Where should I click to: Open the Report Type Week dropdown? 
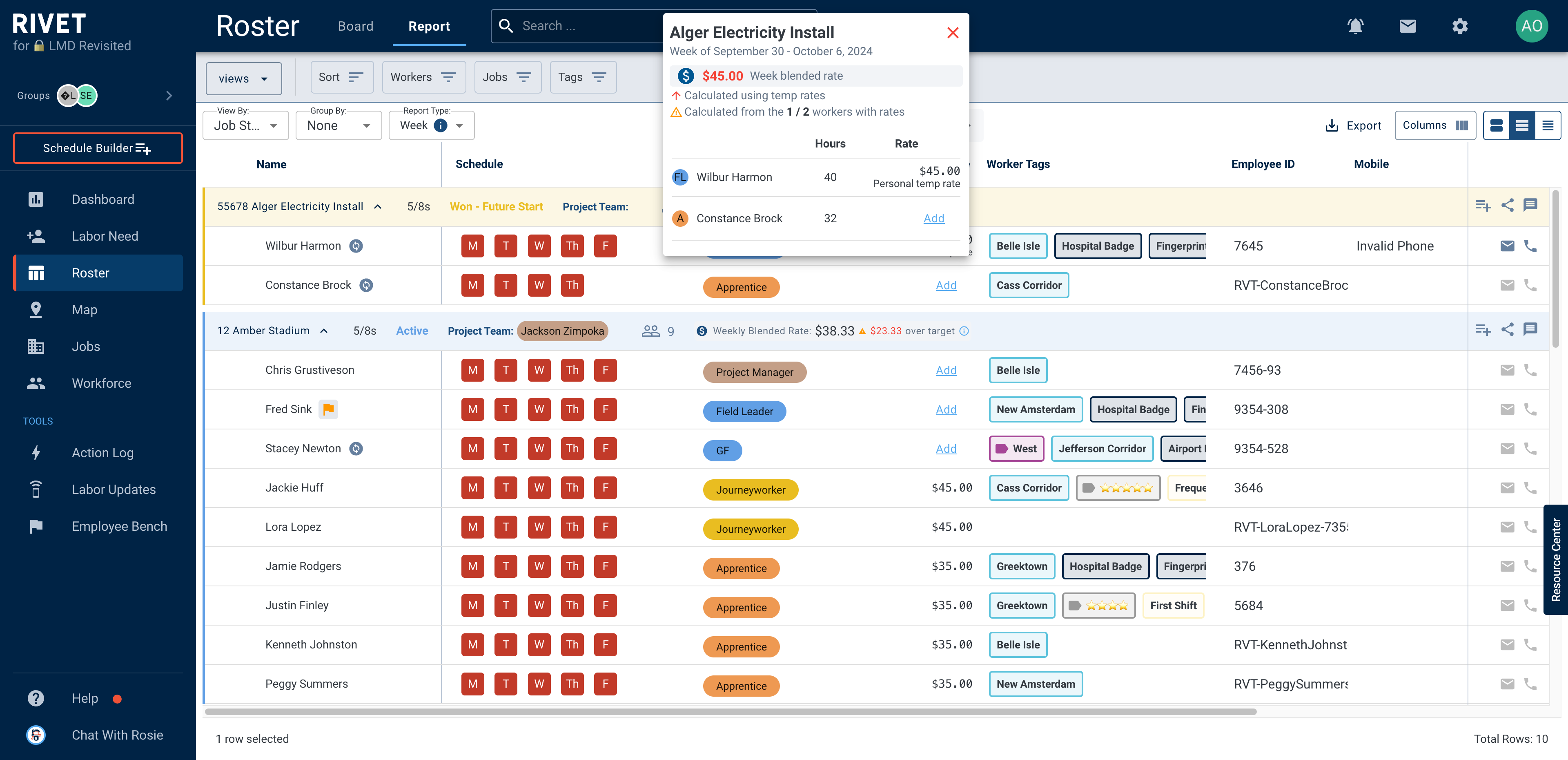pos(432,125)
